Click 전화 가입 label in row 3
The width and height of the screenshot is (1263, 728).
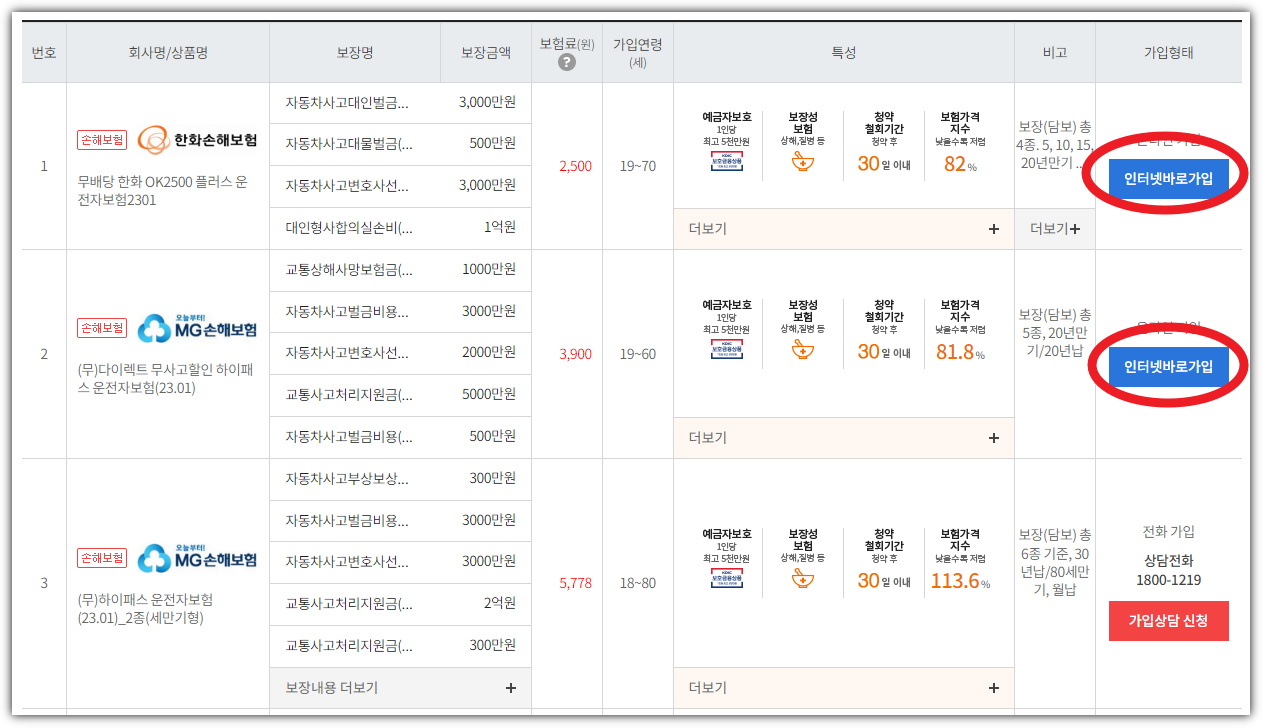[1168, 532]
